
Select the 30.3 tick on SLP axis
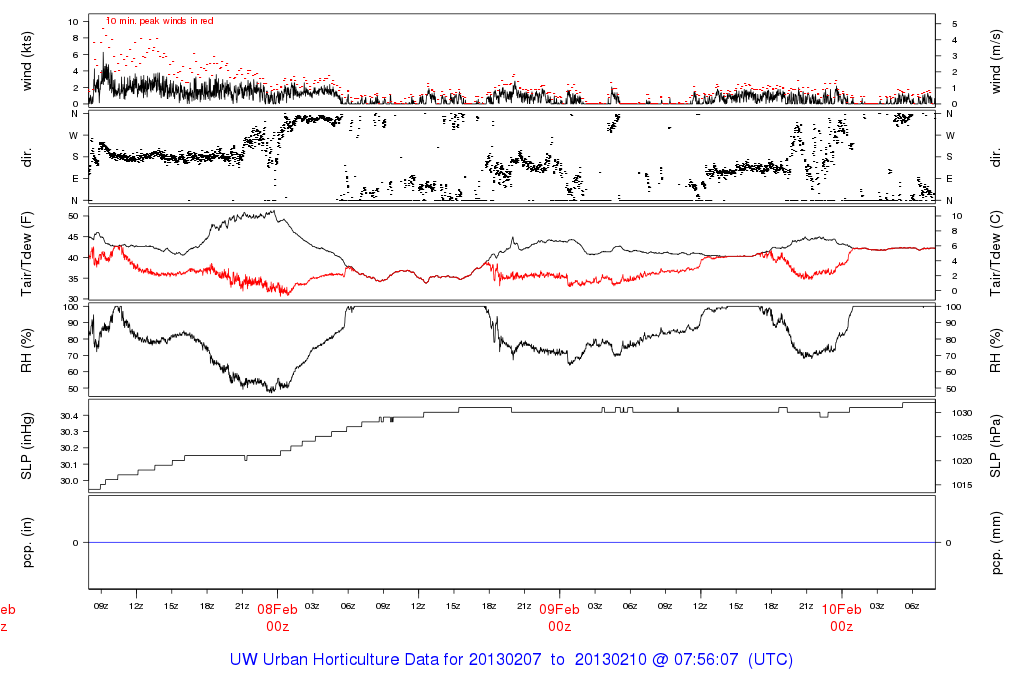(70, 432)
